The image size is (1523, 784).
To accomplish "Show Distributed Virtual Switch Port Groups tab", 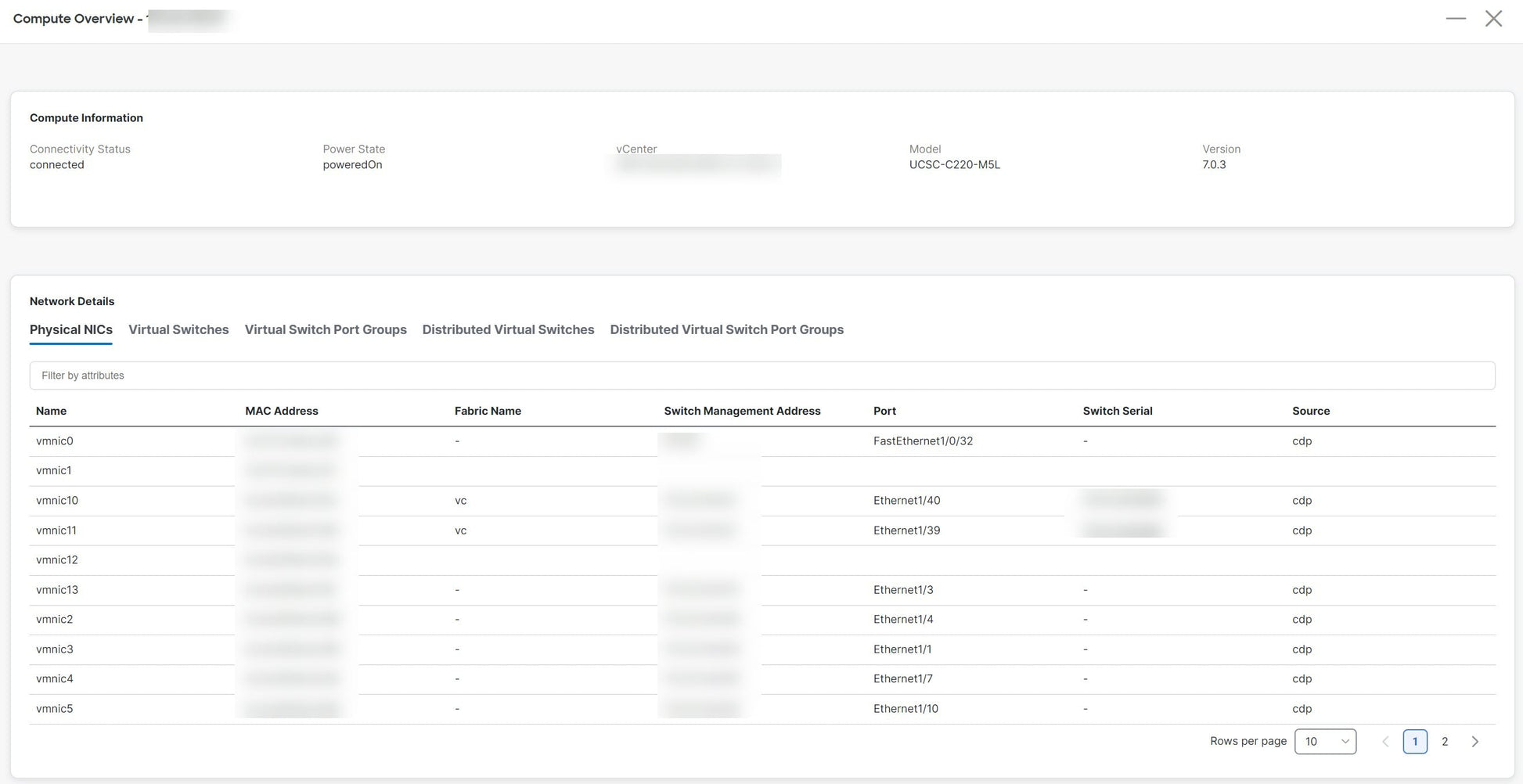I will (x=726, y=330).
